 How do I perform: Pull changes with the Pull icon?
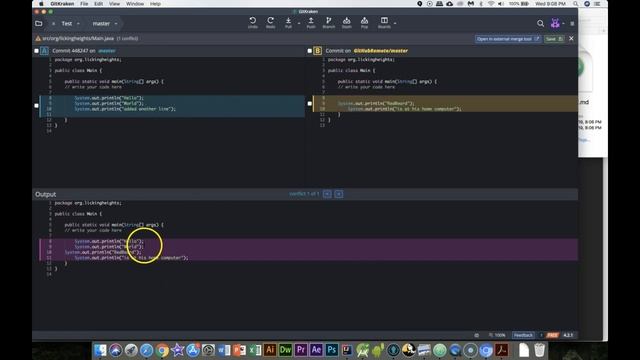point(288,22)
